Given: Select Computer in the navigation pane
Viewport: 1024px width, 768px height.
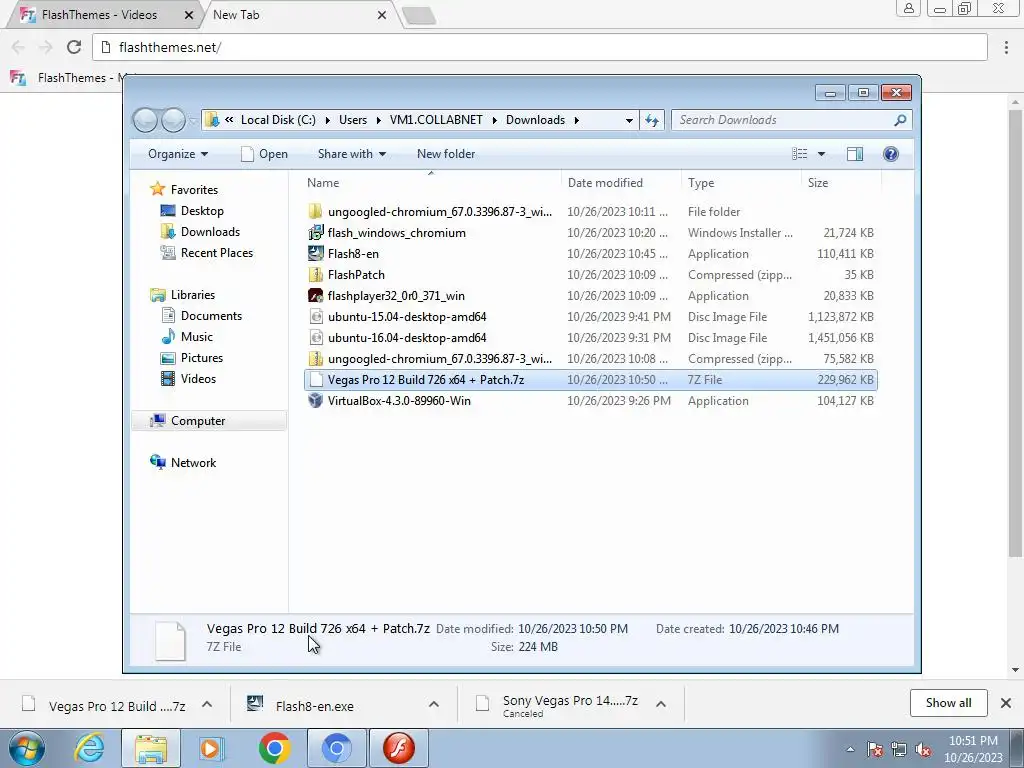Looking at the screenshot, I should coord(209,421).
